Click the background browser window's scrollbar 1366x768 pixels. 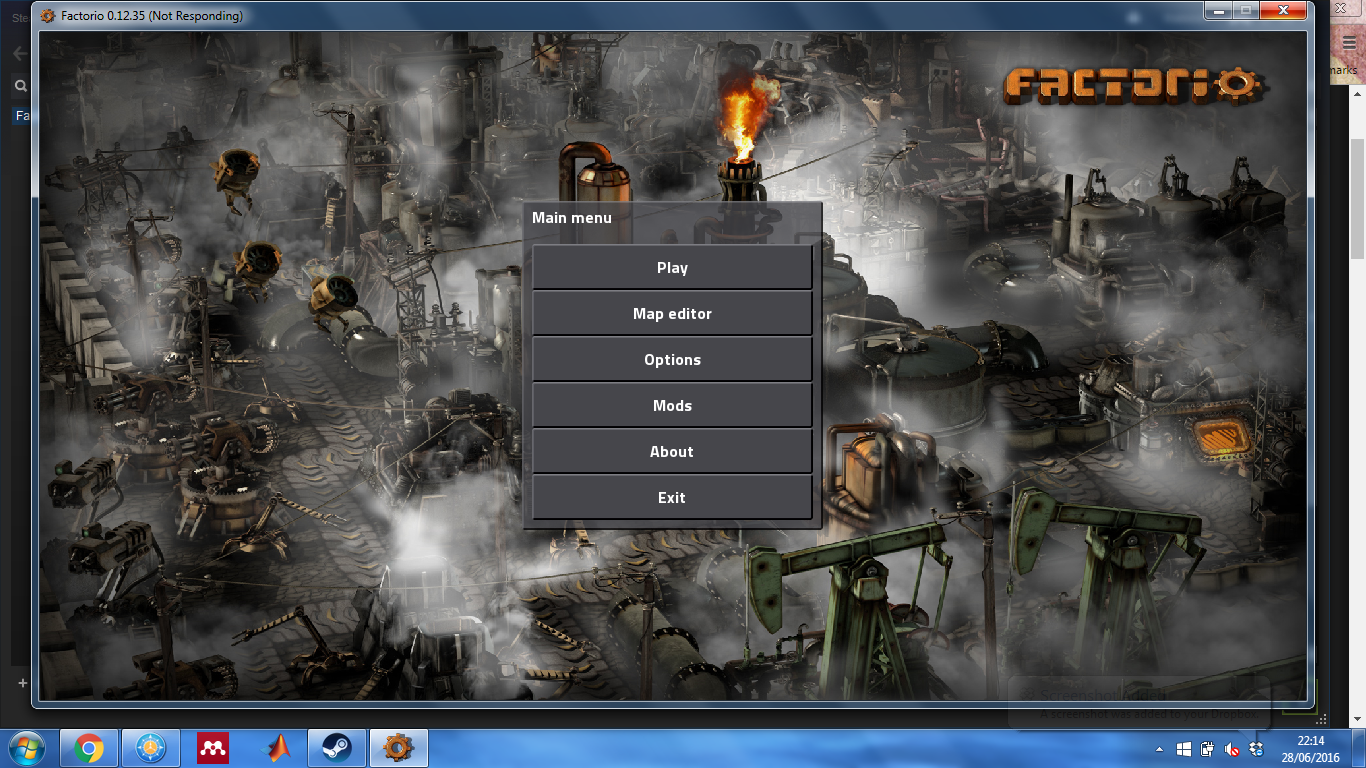1358,200
